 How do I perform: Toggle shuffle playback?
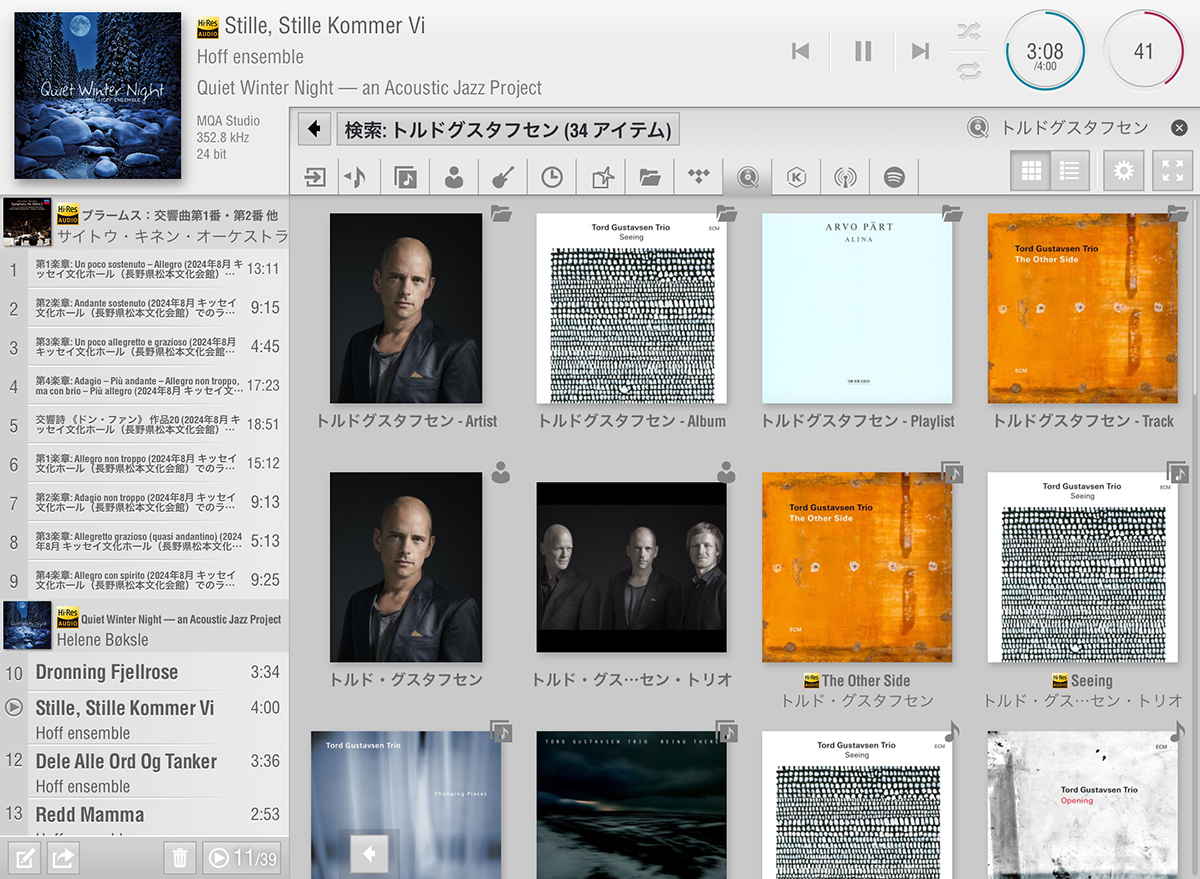pyautogui.click(x=967, y=31)
